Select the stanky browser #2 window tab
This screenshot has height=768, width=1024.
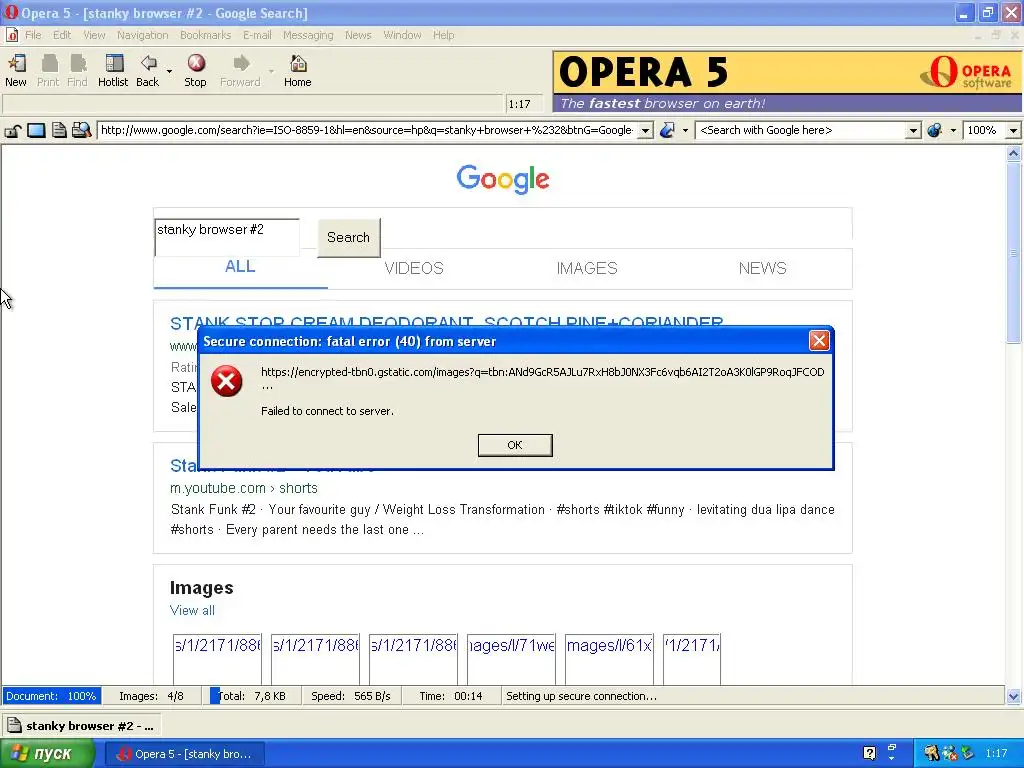coord(82,726)
